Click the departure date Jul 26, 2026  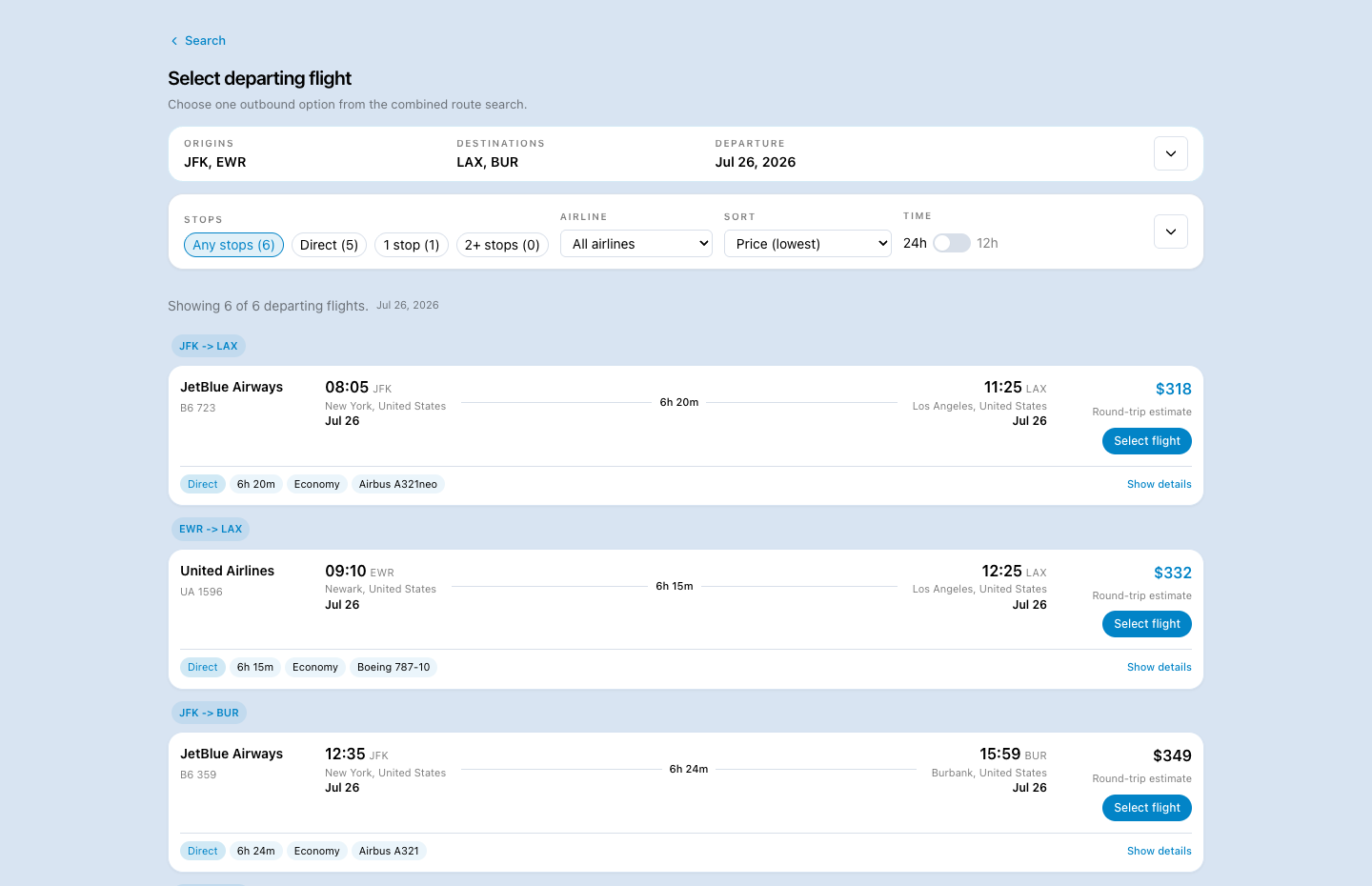[x=756, y=162]
